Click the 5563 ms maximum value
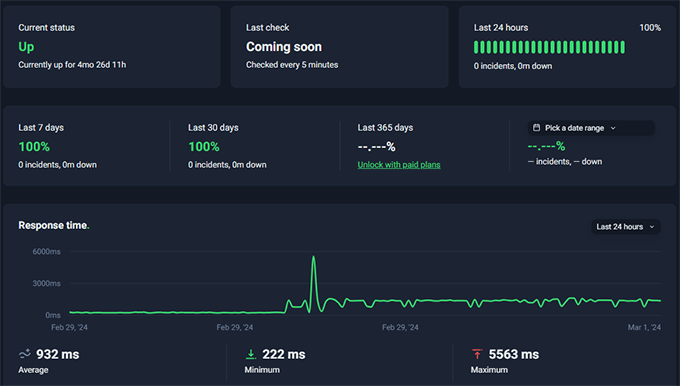 514,354
